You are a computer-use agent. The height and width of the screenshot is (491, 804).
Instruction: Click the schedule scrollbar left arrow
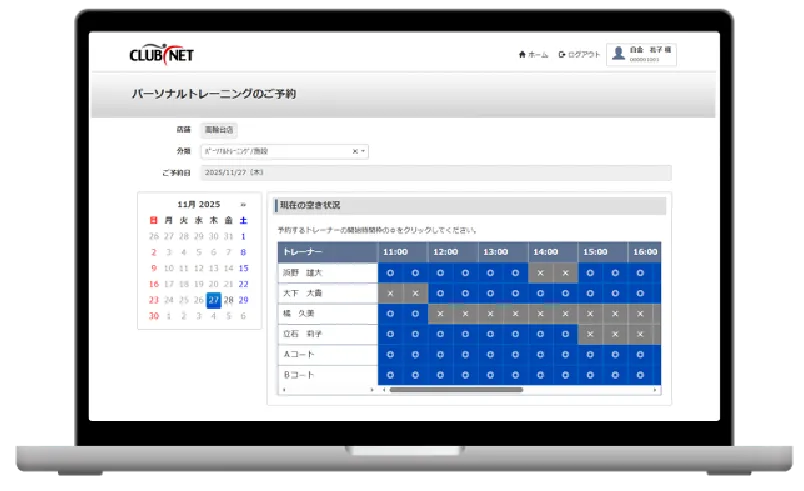coord(384,390)
